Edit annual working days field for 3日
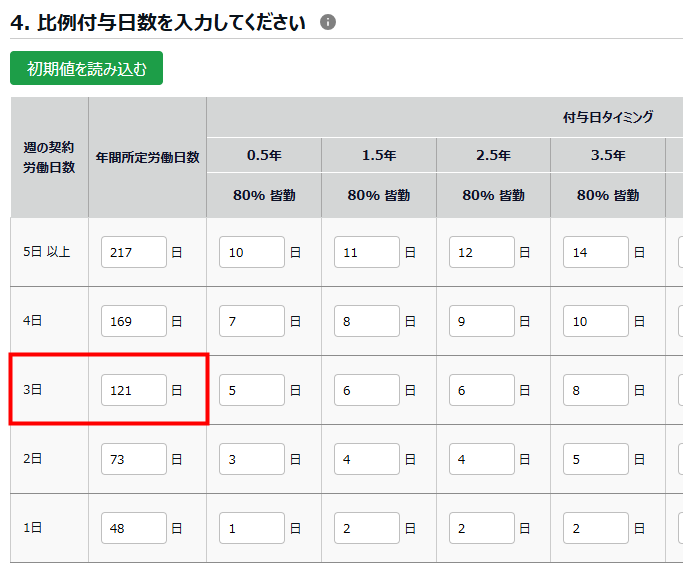Screen dimensions: 683x573 pos(134,390)
